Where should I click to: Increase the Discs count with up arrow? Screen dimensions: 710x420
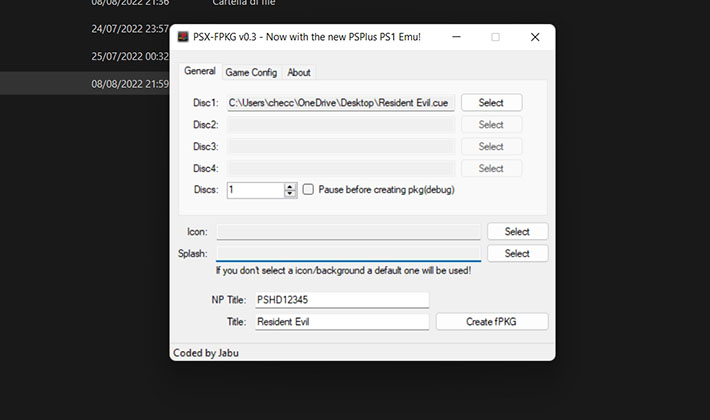click(x=290, y=186)
